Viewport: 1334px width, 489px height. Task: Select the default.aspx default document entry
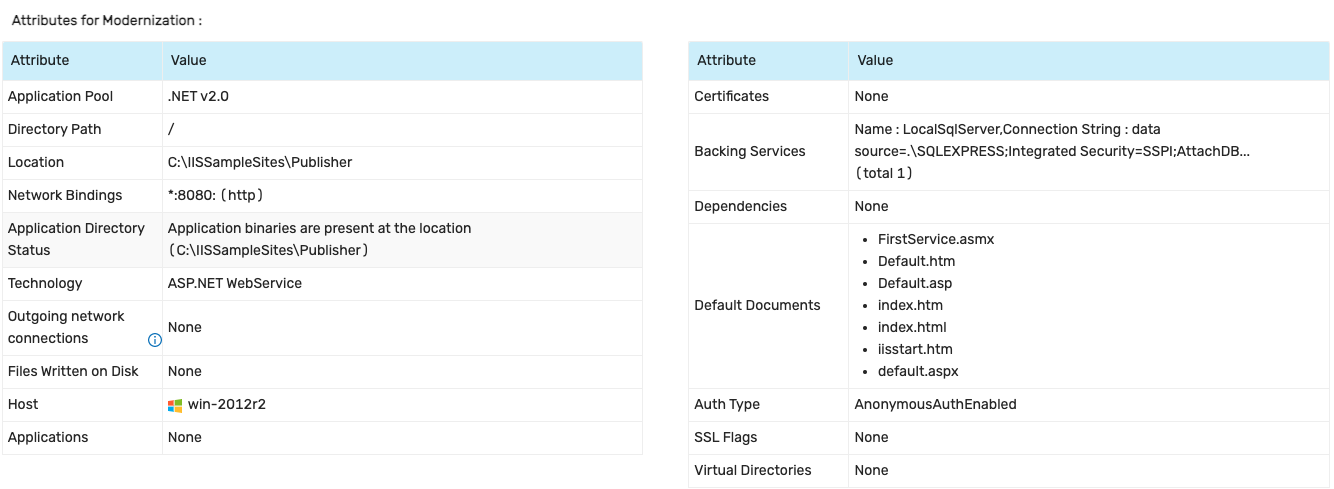(918, 372)
